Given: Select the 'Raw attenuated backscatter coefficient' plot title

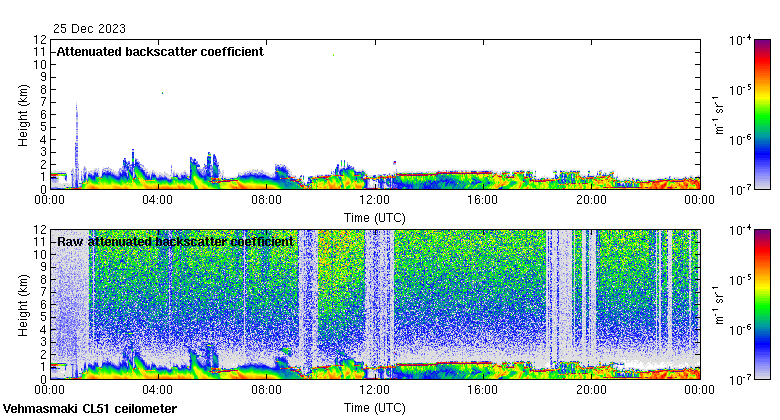Looking at the screenshot, I should 175,242.
